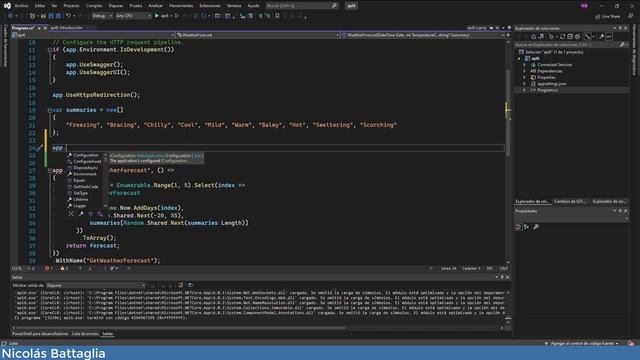
Task: Select Environment in IntelliSense list
Action: [85, 174]
